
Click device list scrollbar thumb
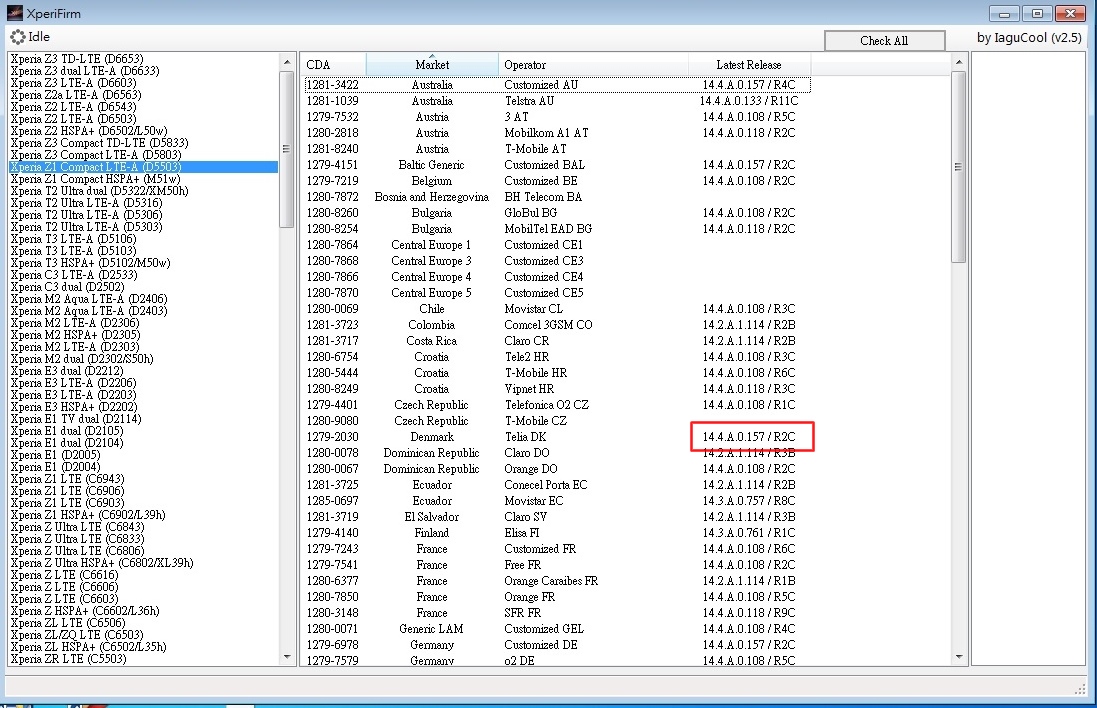tap(287, 148)
